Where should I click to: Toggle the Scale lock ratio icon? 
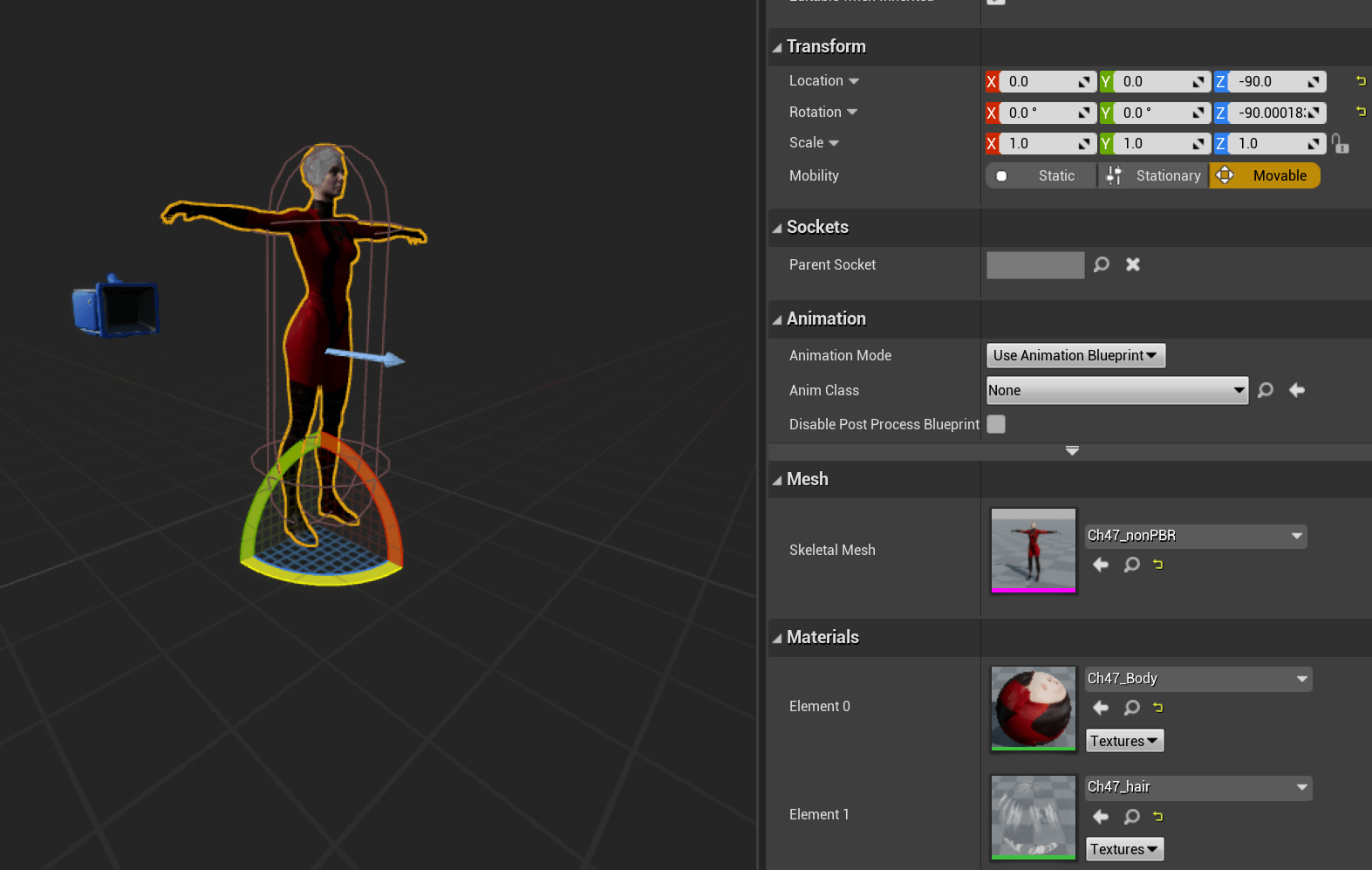1341,144
